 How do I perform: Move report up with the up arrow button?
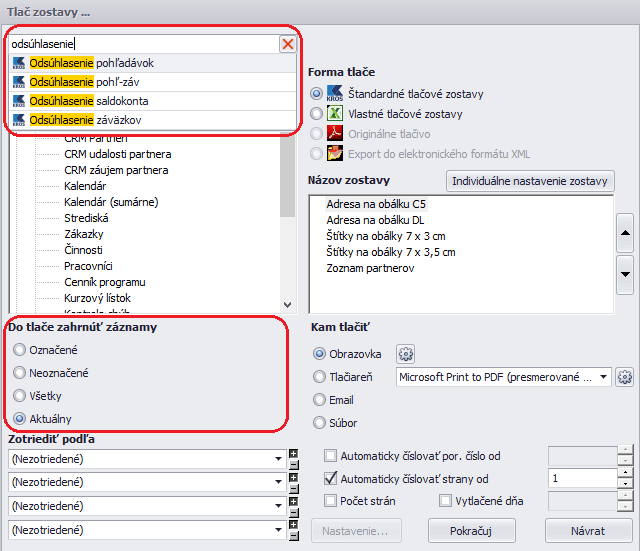coord(625,233)
